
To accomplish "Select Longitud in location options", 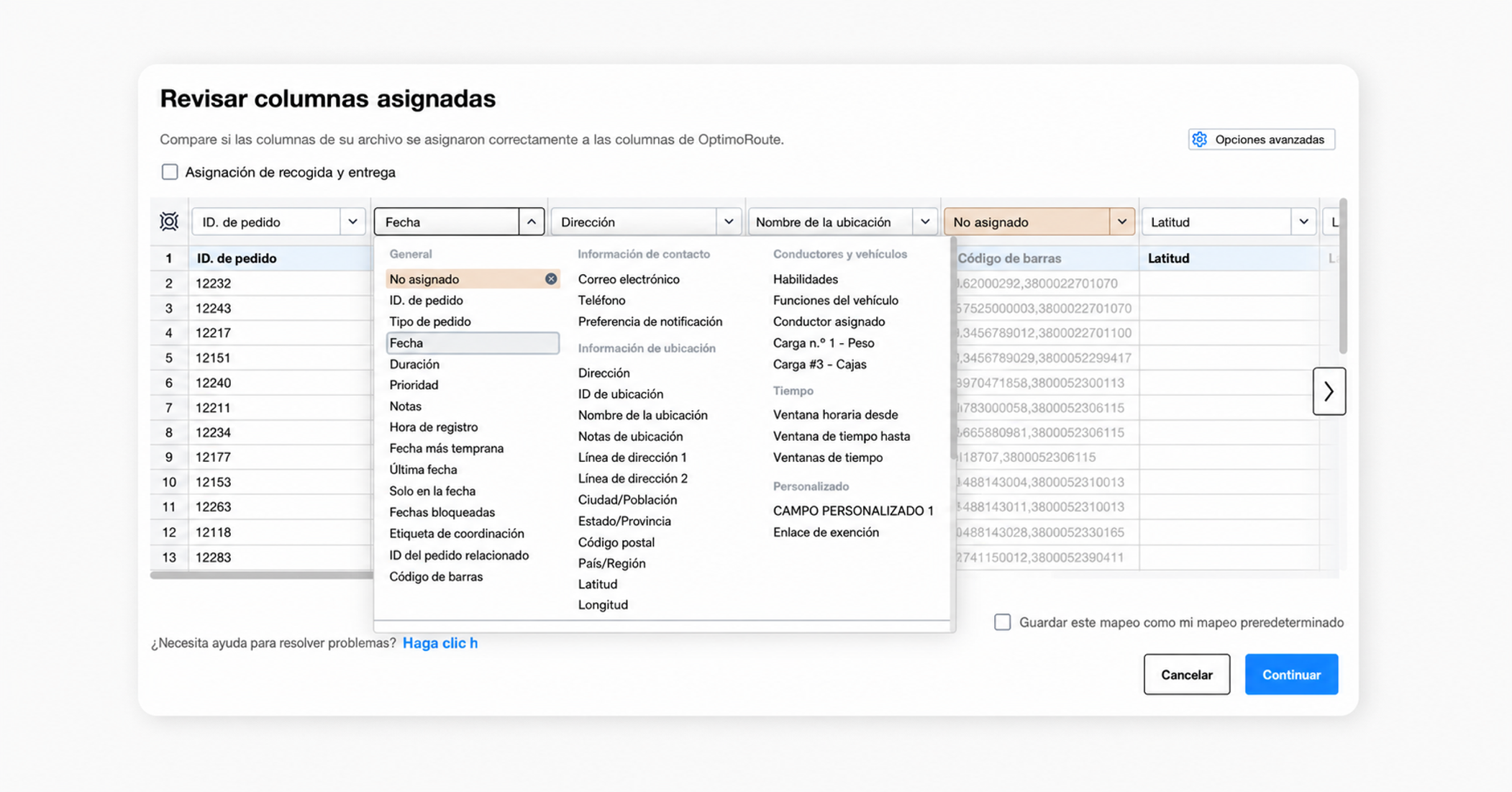I will tap(603, 605).
